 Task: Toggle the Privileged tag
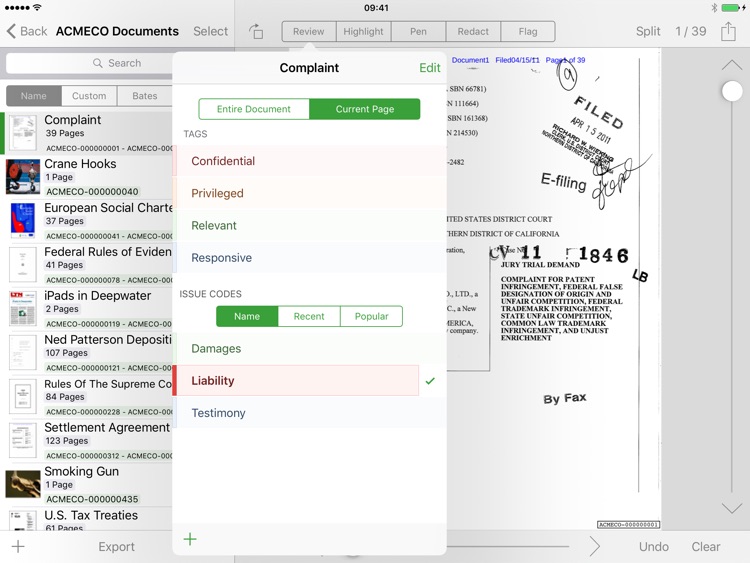click(x=309, y=193)
